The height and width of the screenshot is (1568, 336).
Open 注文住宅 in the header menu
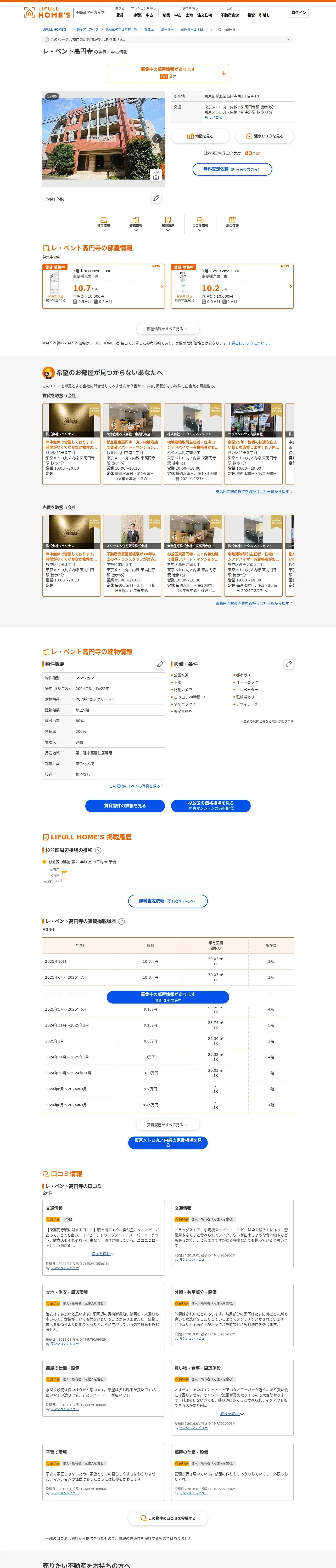(204, 15)
